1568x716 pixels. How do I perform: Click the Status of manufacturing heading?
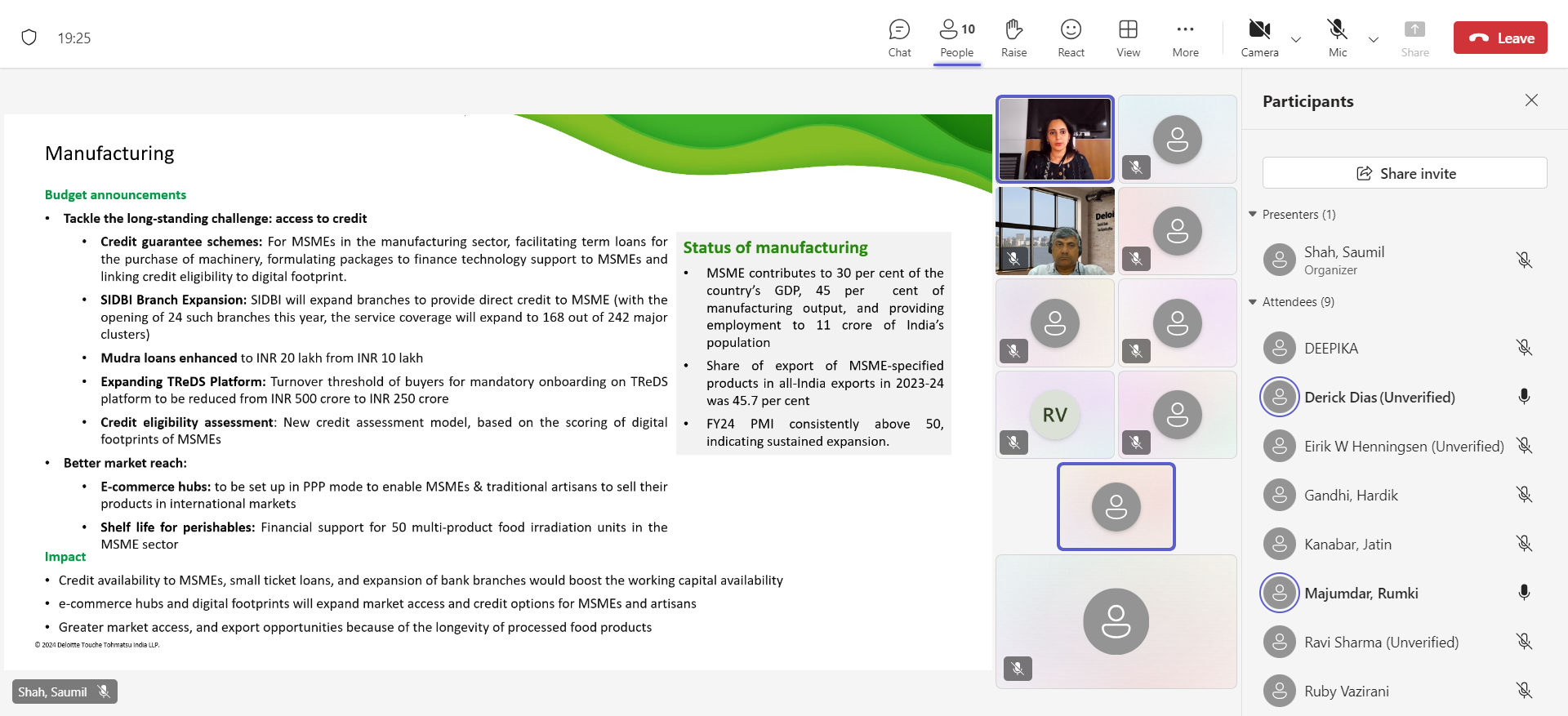pyautogui.click(x=775, y=247)
